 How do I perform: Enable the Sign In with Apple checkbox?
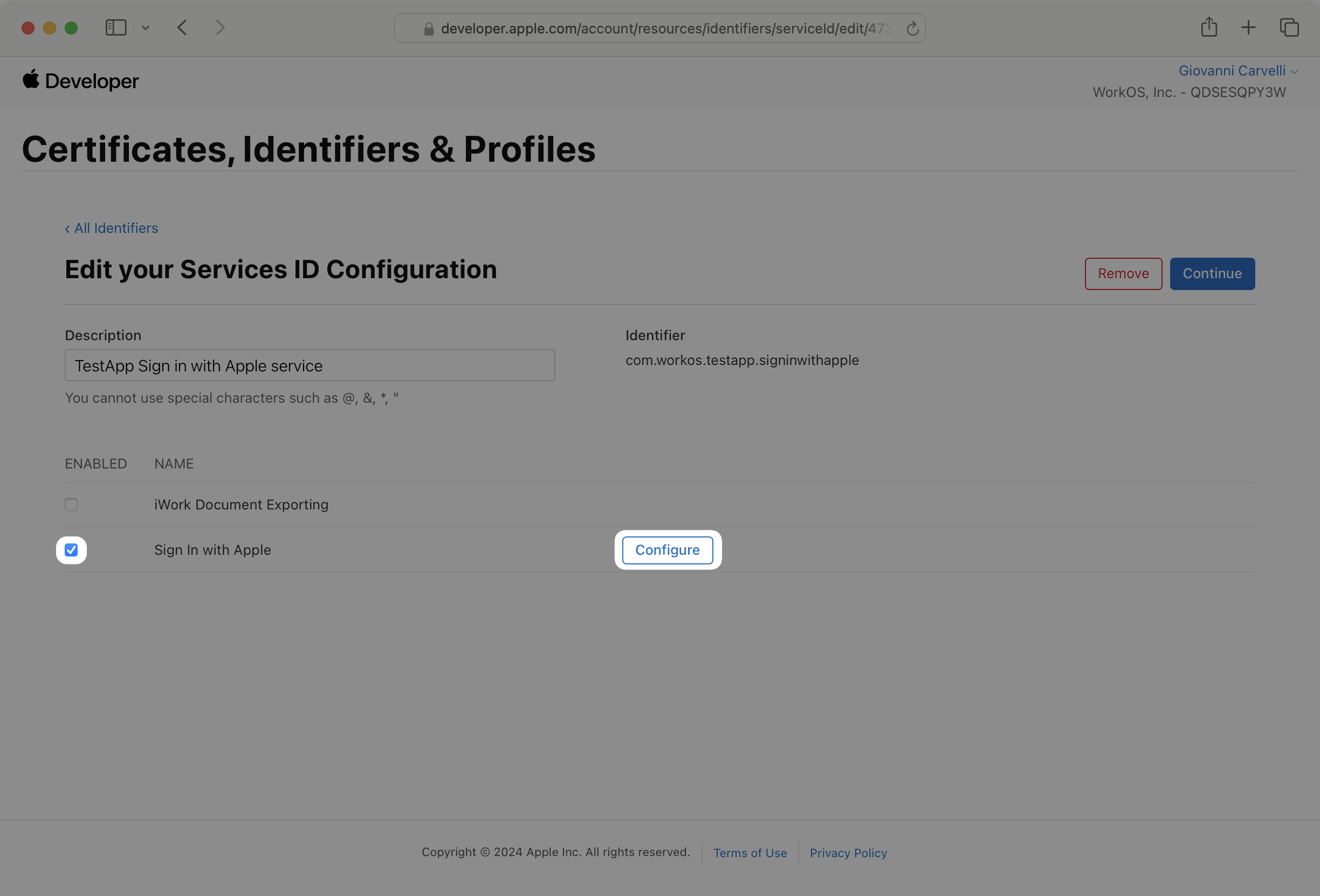click(x=71, y=550)
